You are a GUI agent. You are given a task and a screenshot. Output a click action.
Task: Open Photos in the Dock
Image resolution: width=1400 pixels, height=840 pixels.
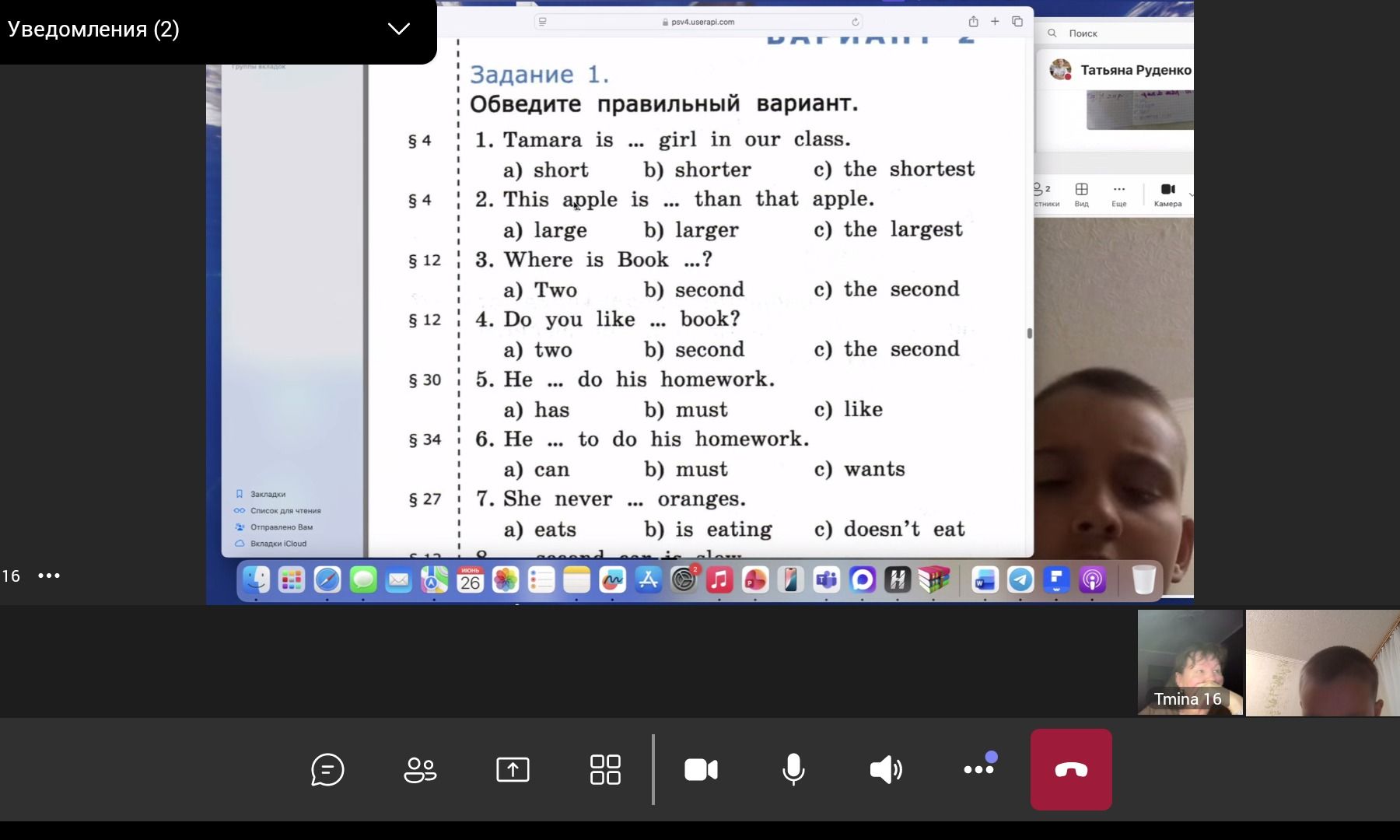[x=506, y=579]
